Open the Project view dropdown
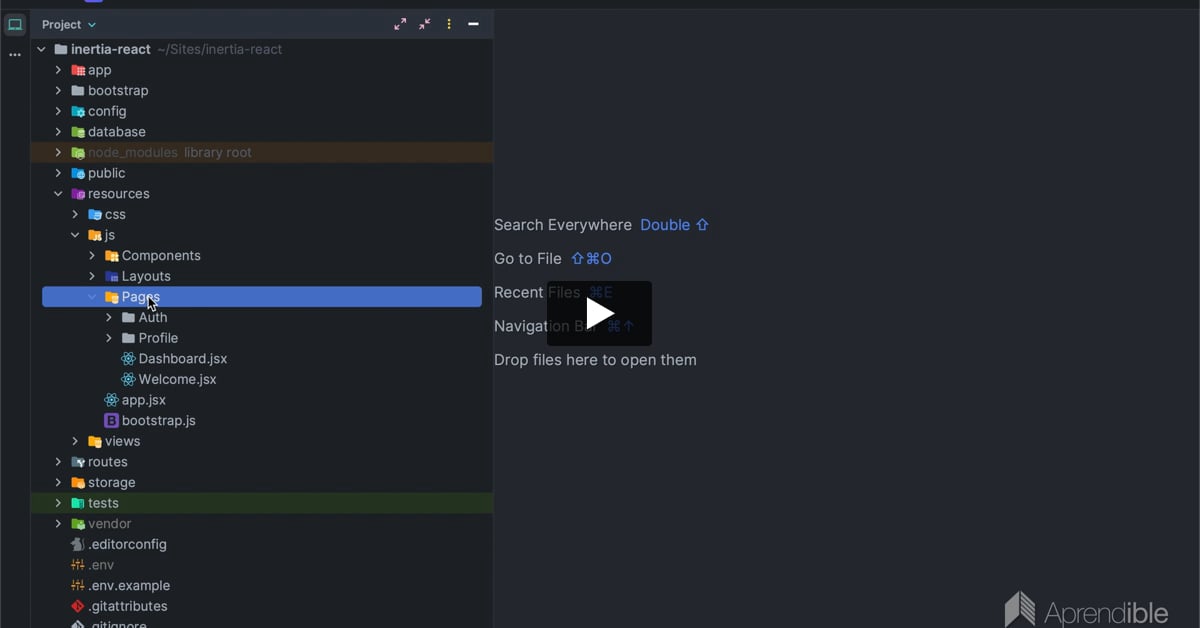The height and width of the screenshot is (628, 1200). 69,24
